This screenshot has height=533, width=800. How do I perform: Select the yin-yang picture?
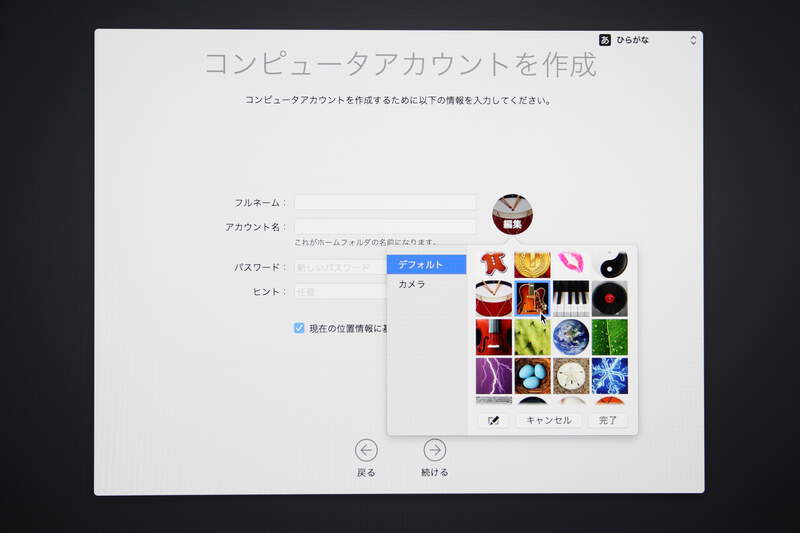point(609,263)
